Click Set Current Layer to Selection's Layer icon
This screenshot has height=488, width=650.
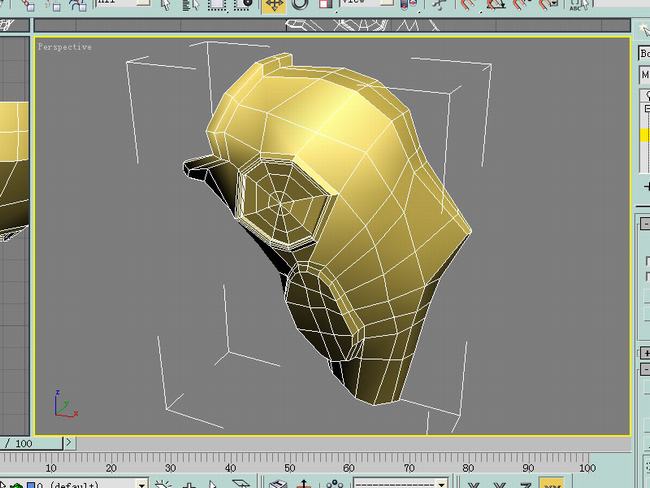(x=240, y=484)
